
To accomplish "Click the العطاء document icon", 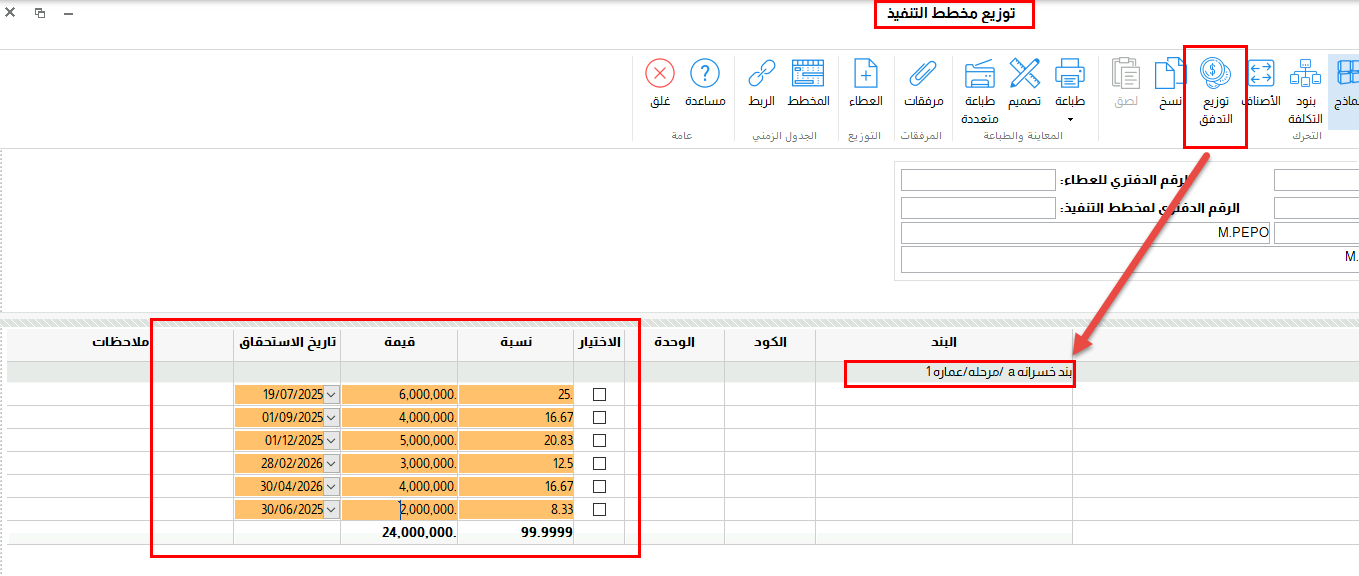I will (x=865, y=74).
